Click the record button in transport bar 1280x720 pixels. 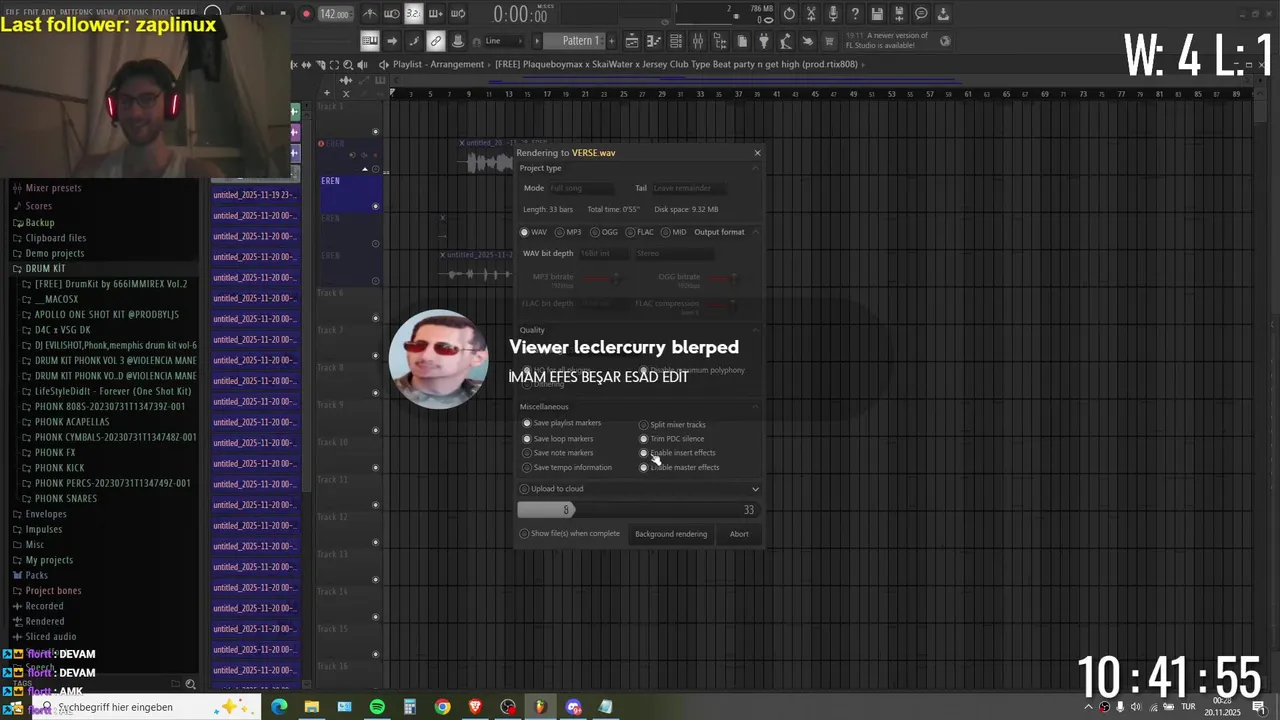pyautogui.click(x=306, y=14)
